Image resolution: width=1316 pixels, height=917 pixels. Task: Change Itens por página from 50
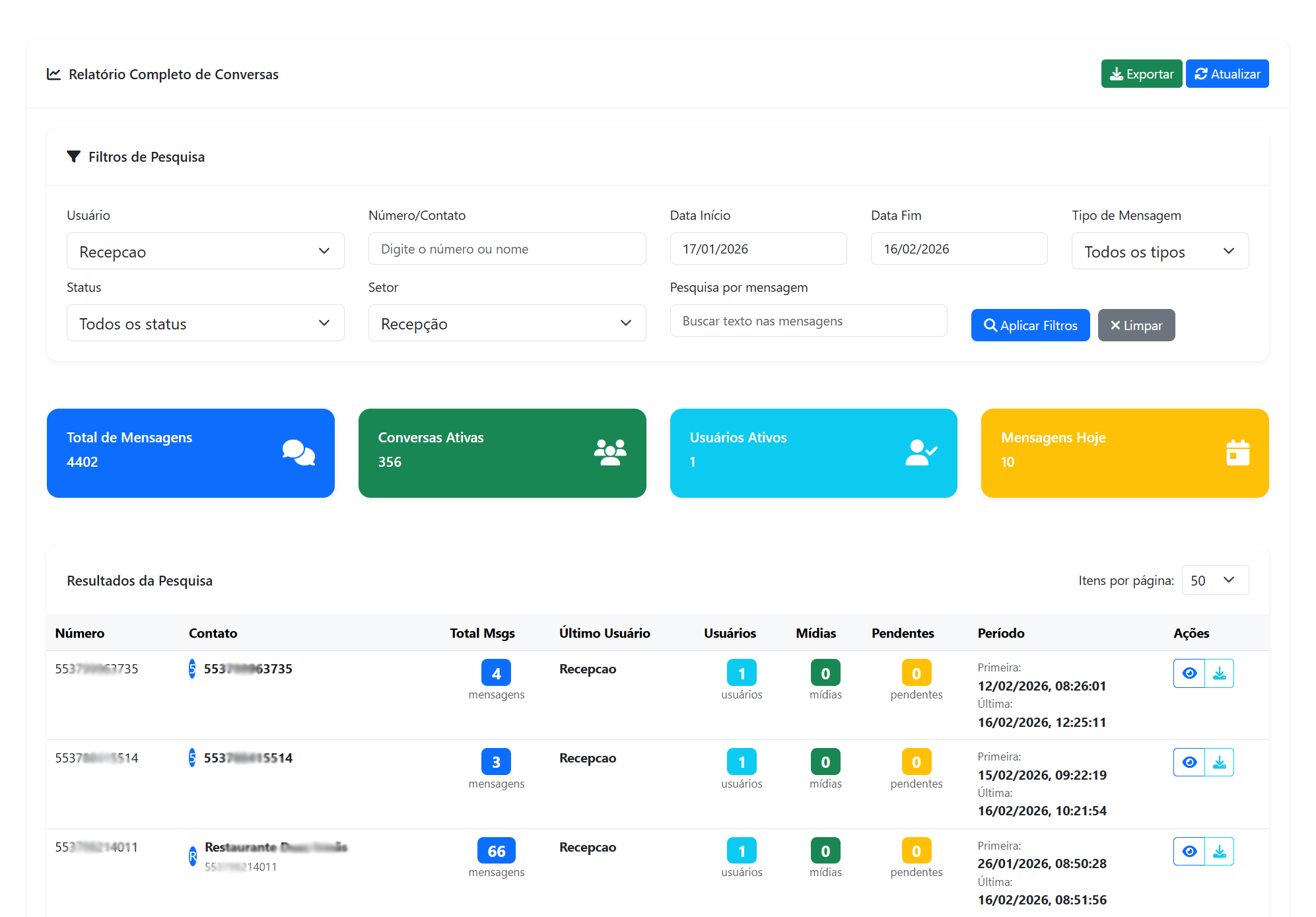tap(1214, 580)
